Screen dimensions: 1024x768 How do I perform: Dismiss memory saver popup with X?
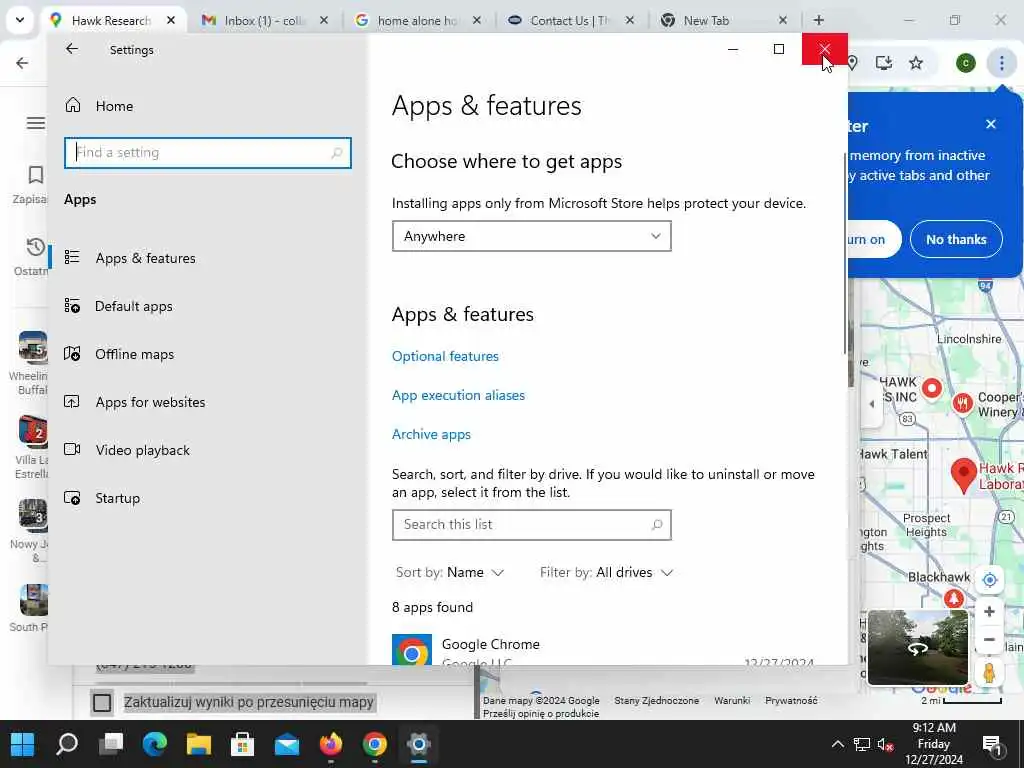[991, 124]
